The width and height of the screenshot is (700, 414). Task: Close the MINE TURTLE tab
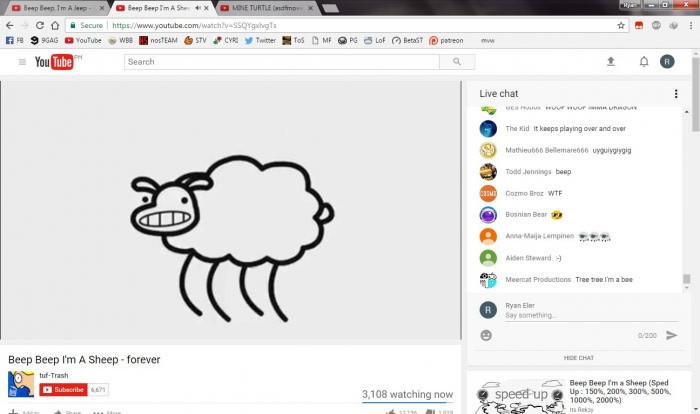310,8
